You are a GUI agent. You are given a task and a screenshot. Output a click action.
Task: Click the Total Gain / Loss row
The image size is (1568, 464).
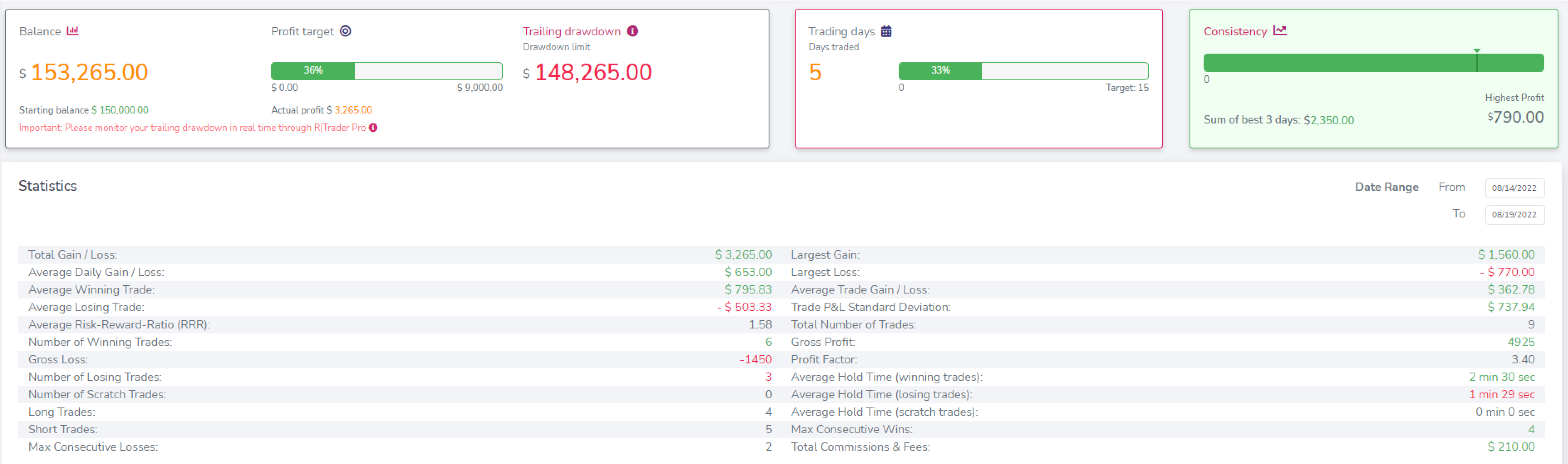[x=399, y=254]
